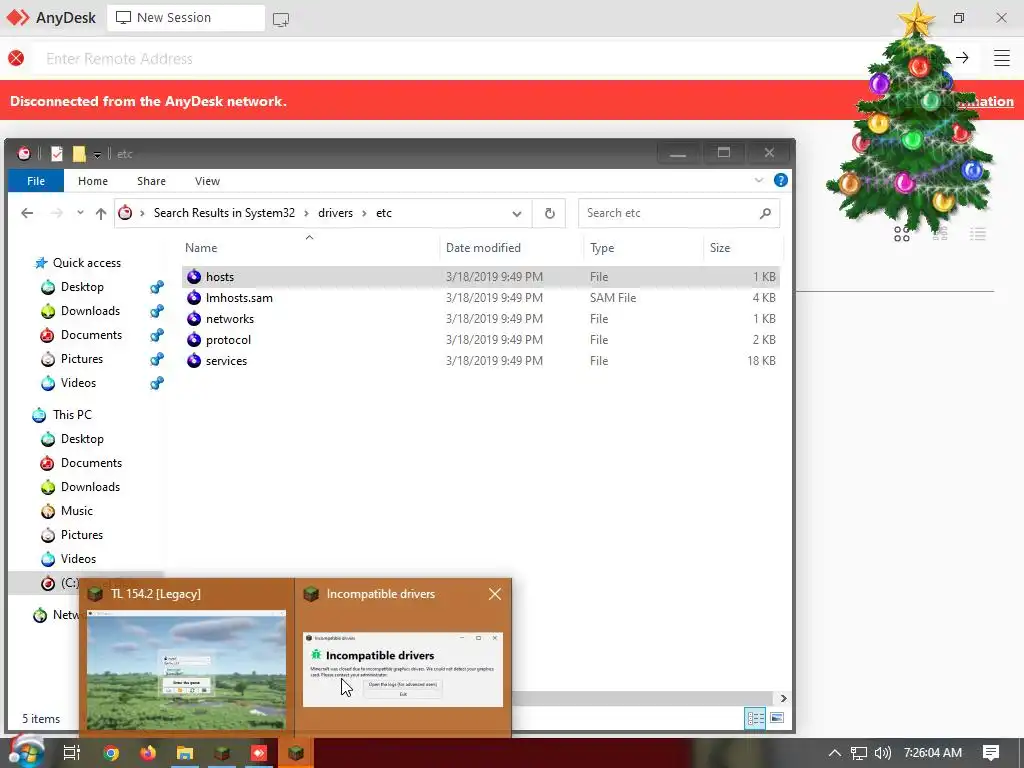The width and height of the screenshot is (1024, 768).
Task: Open Music under This PC
Action: pos(76,511)
